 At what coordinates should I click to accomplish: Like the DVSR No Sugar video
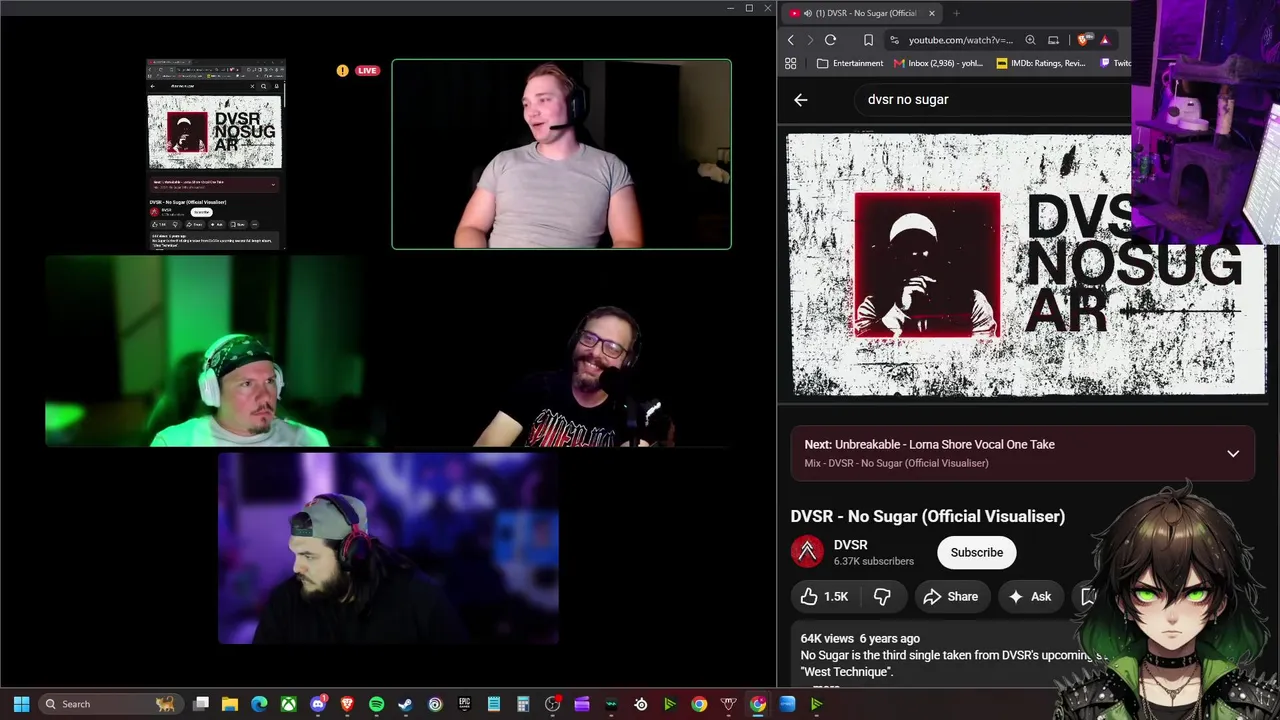point(824,597)
